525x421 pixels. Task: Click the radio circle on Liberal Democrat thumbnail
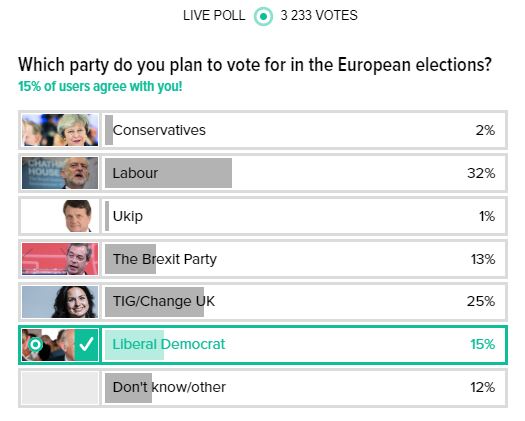(35, 344)
